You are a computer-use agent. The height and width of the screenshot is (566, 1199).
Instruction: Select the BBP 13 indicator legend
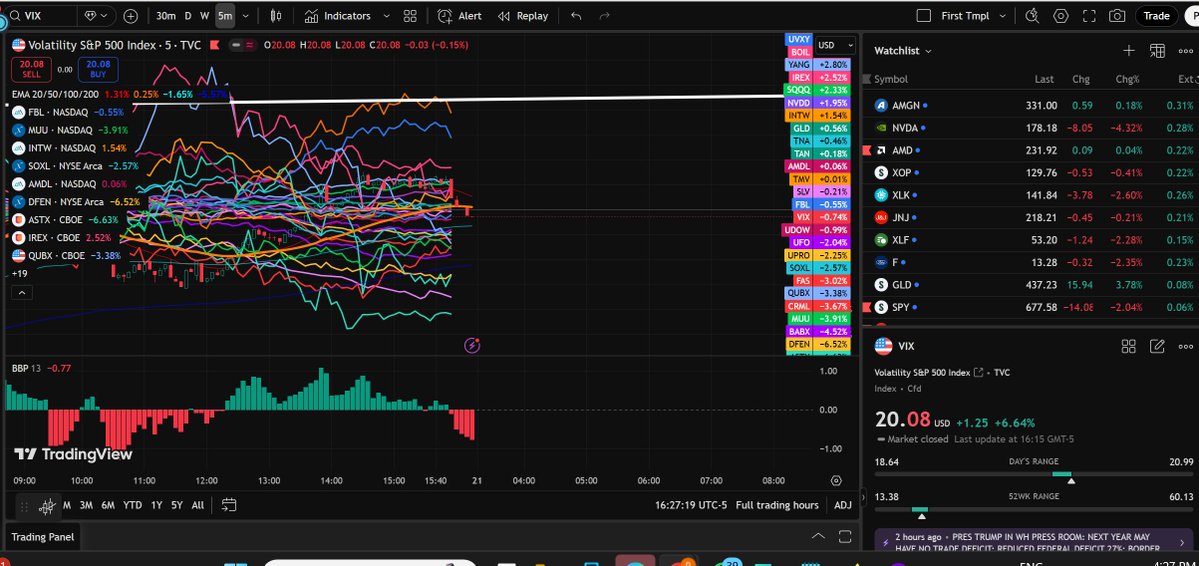coord(26,369)
